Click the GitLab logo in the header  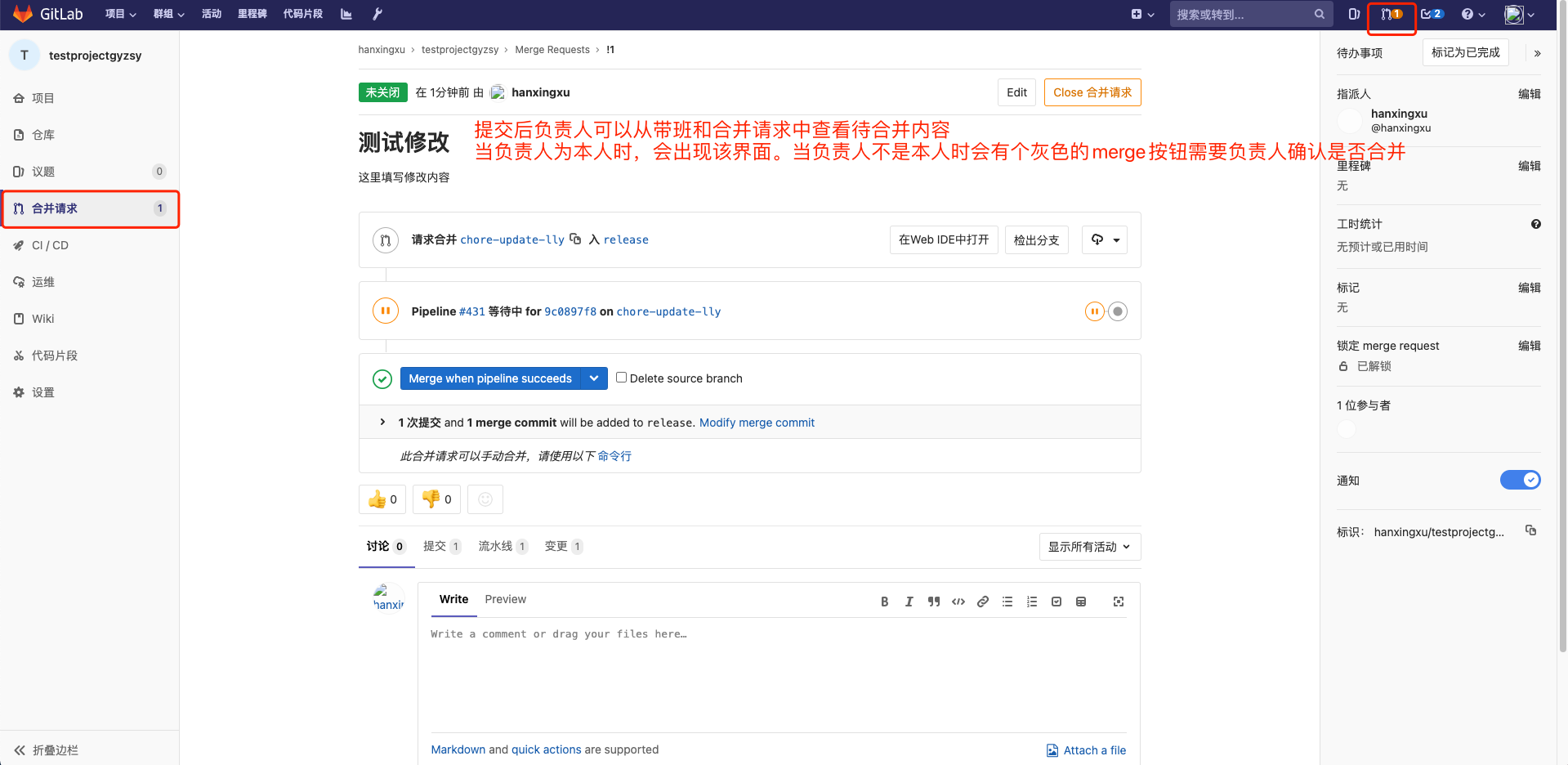pos(48,14)
